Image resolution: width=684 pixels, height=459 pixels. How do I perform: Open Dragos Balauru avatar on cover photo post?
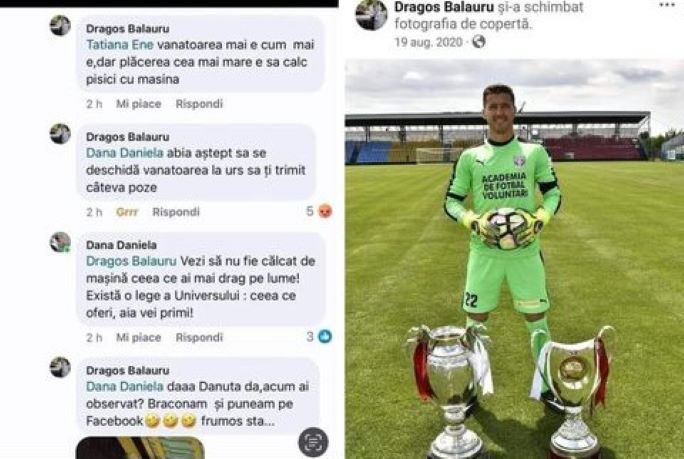click(x=371, y=15)
